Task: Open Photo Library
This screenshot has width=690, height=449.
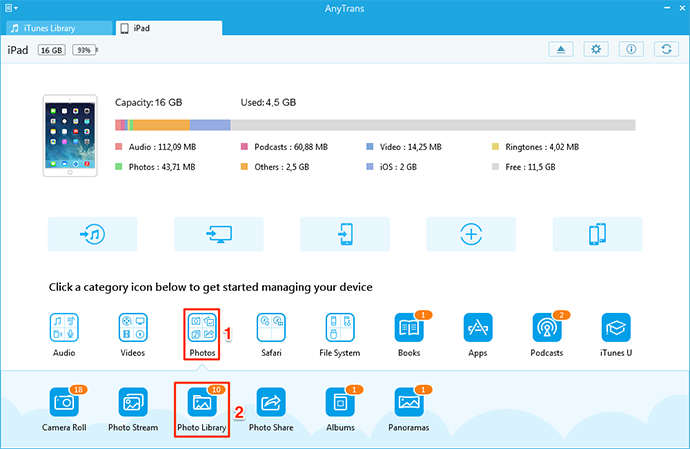Action: [202, 402]
